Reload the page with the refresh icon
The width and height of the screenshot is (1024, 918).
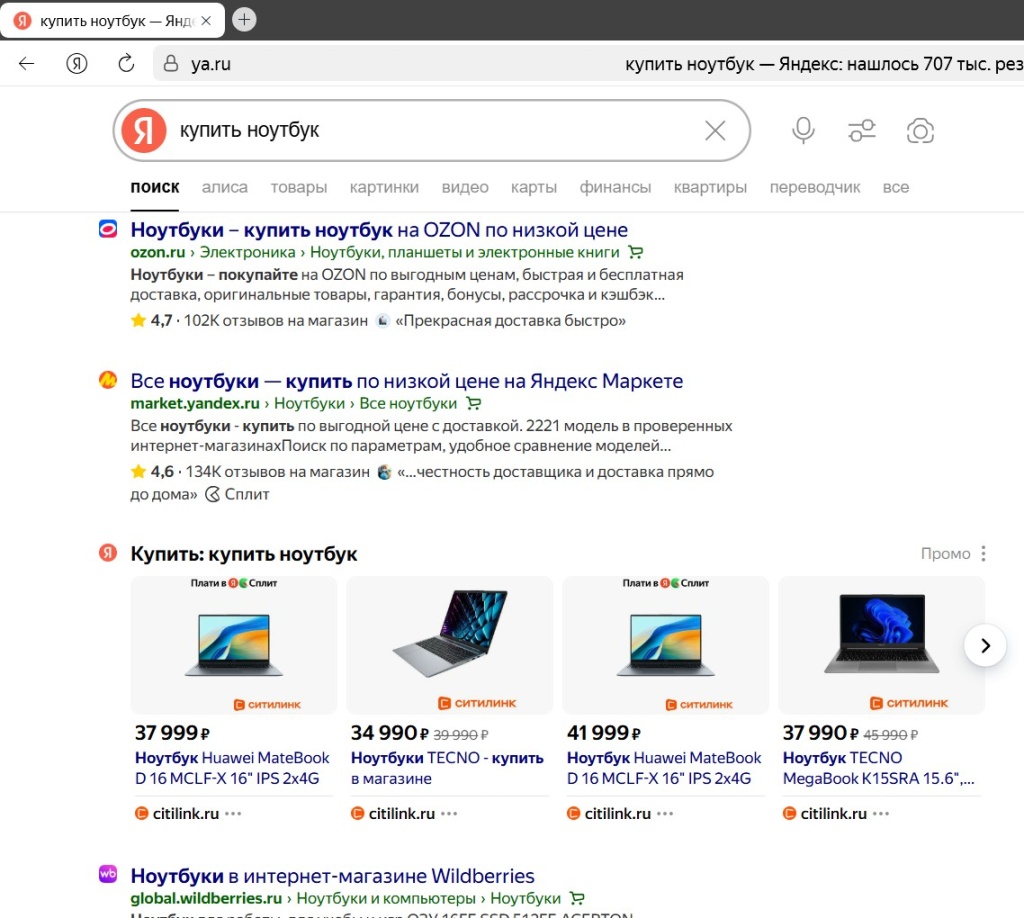[x=126, y=63]
